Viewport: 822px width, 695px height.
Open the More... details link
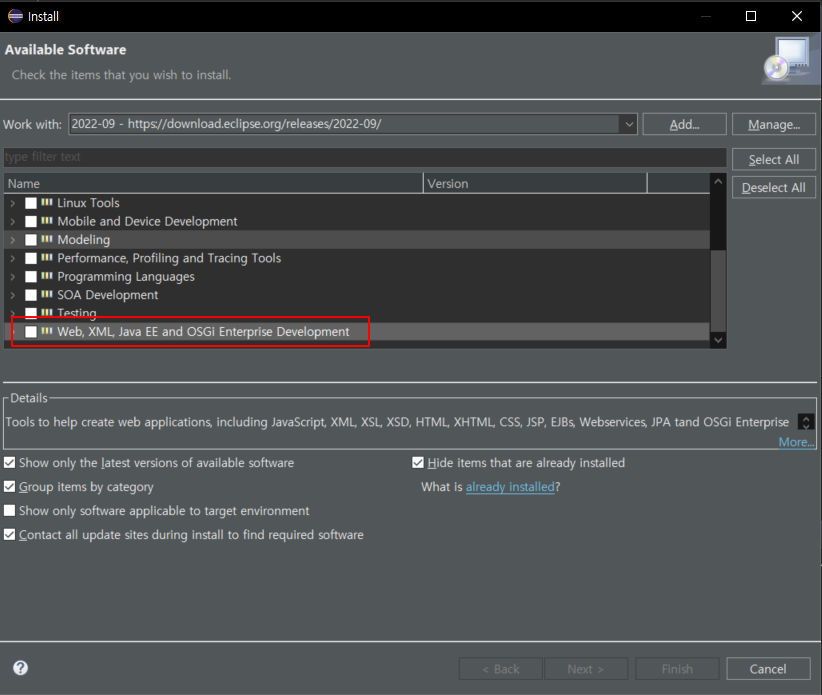796,442
